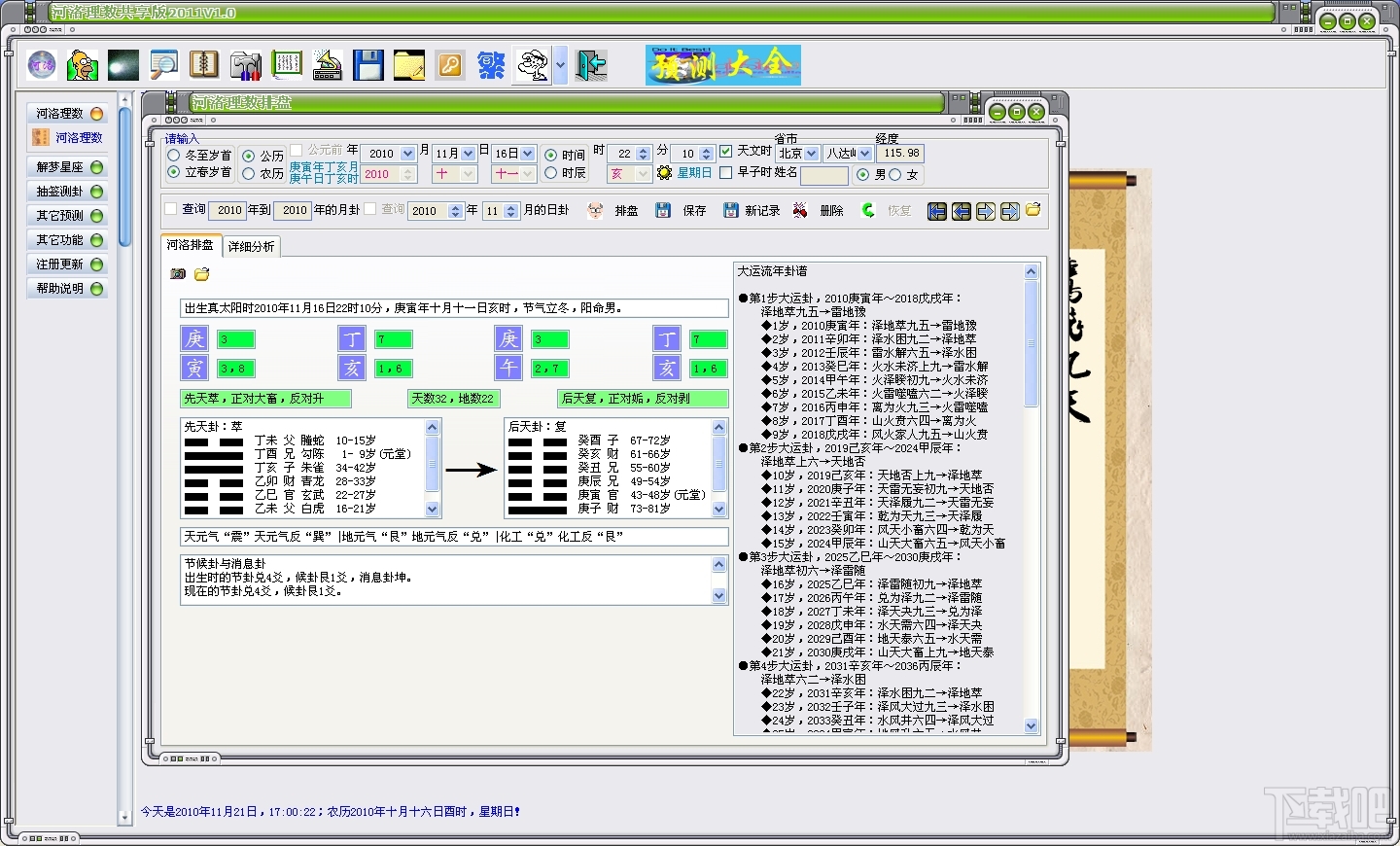
Task: Click hour 22 spinner field
Action: 630,154
